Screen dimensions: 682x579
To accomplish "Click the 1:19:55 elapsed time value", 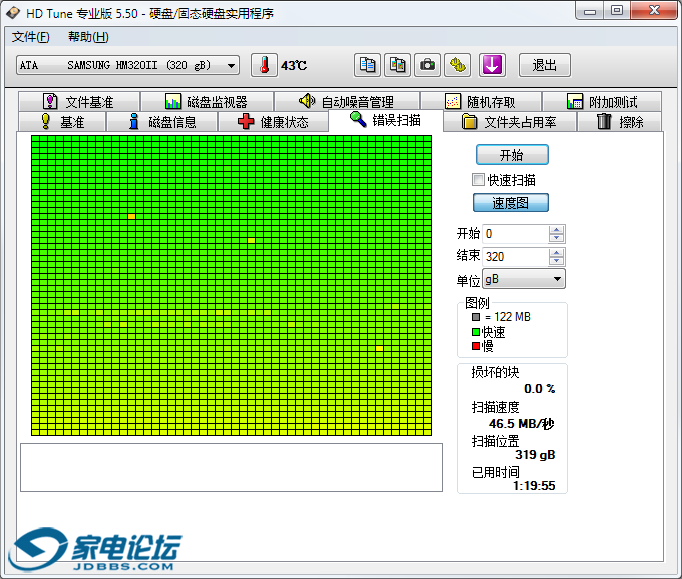I will point(534,485).
